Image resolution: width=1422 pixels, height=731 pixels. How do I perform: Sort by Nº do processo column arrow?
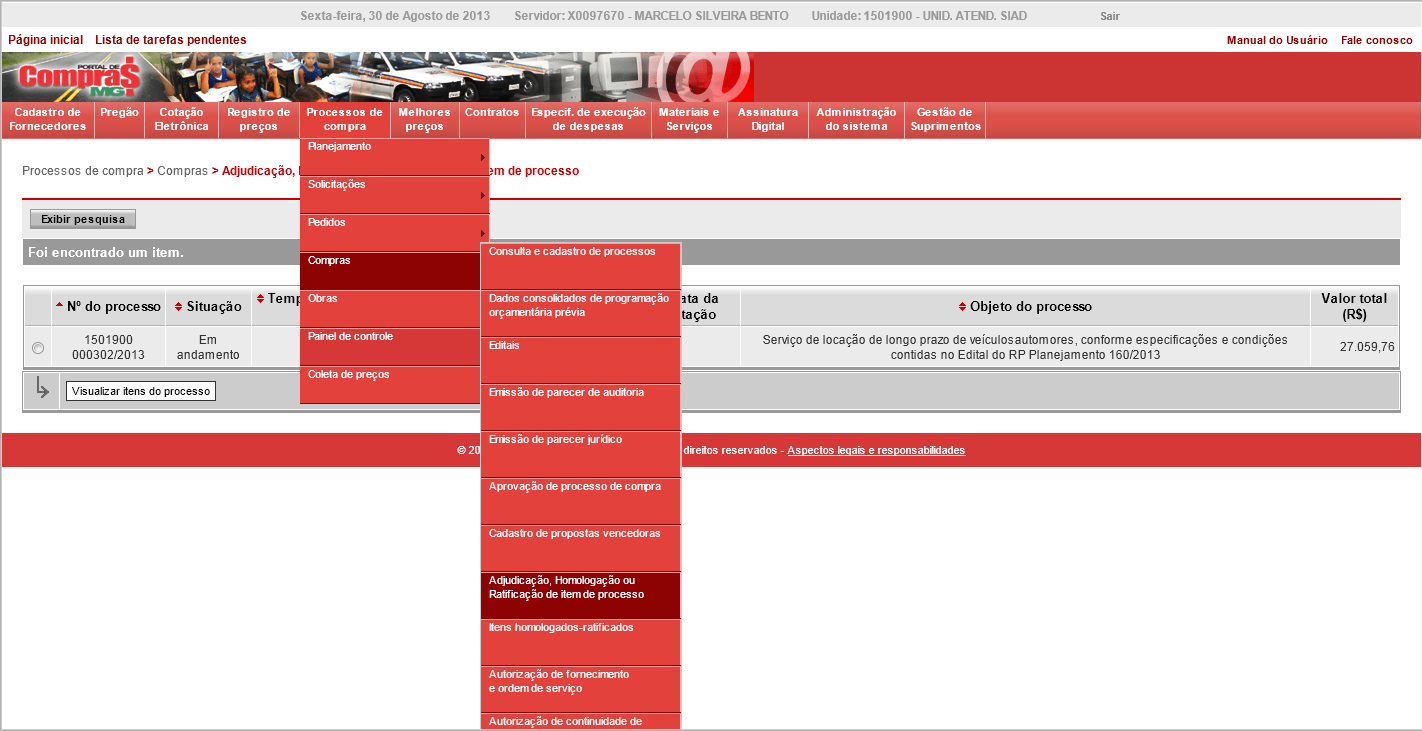point(59,306)
